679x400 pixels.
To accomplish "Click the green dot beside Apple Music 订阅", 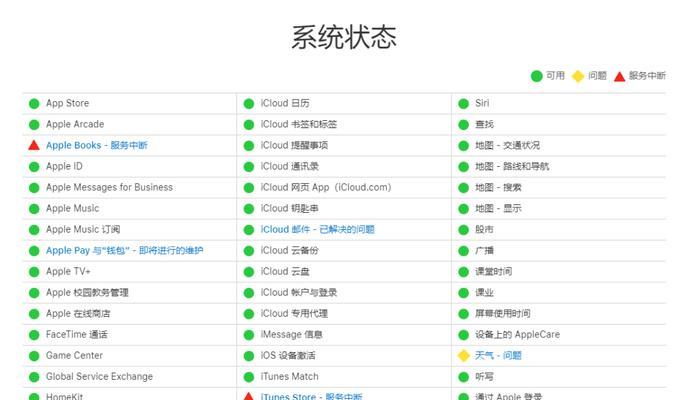I will pos(34,230).
